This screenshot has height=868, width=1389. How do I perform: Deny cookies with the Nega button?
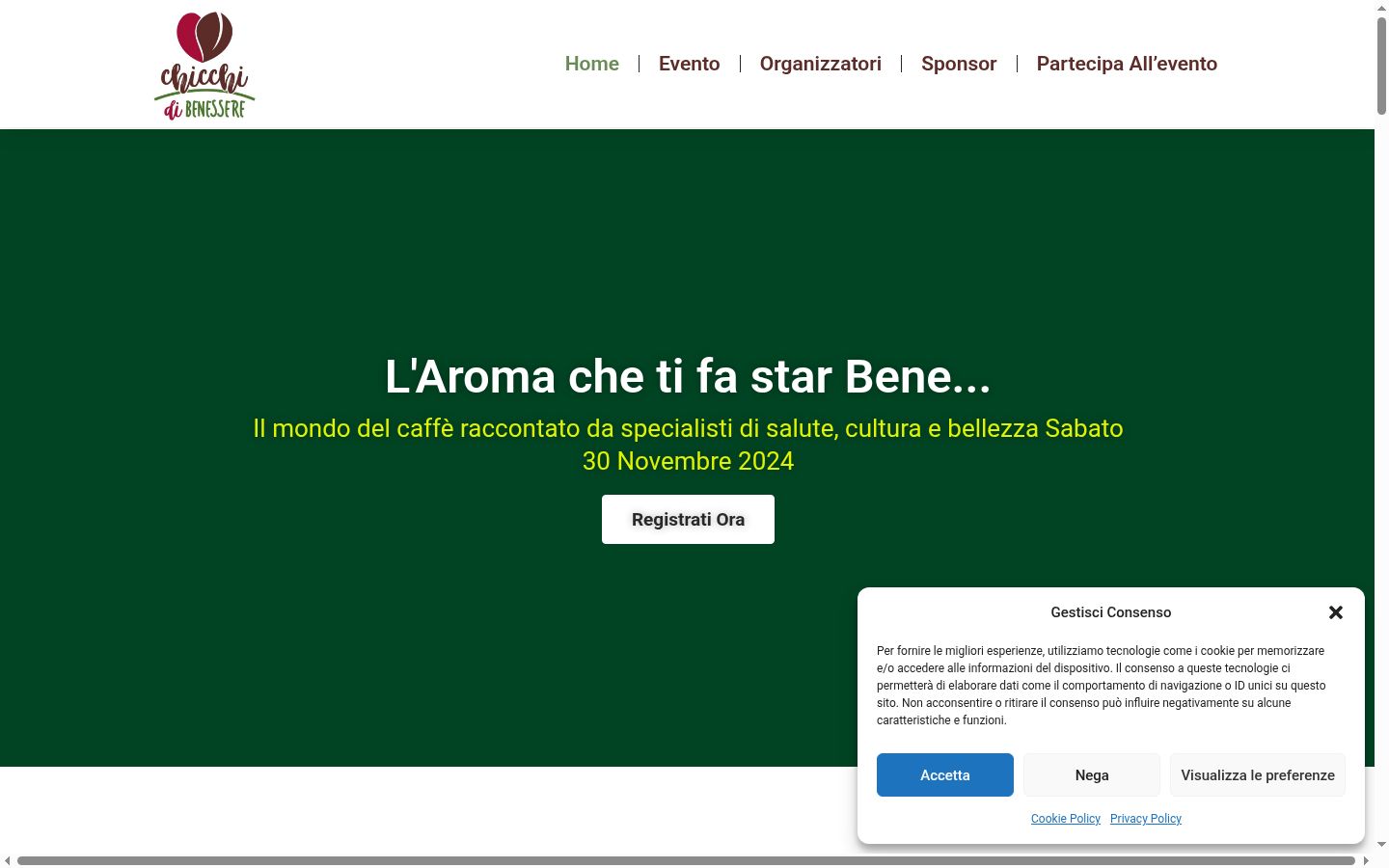(1092, 775)
